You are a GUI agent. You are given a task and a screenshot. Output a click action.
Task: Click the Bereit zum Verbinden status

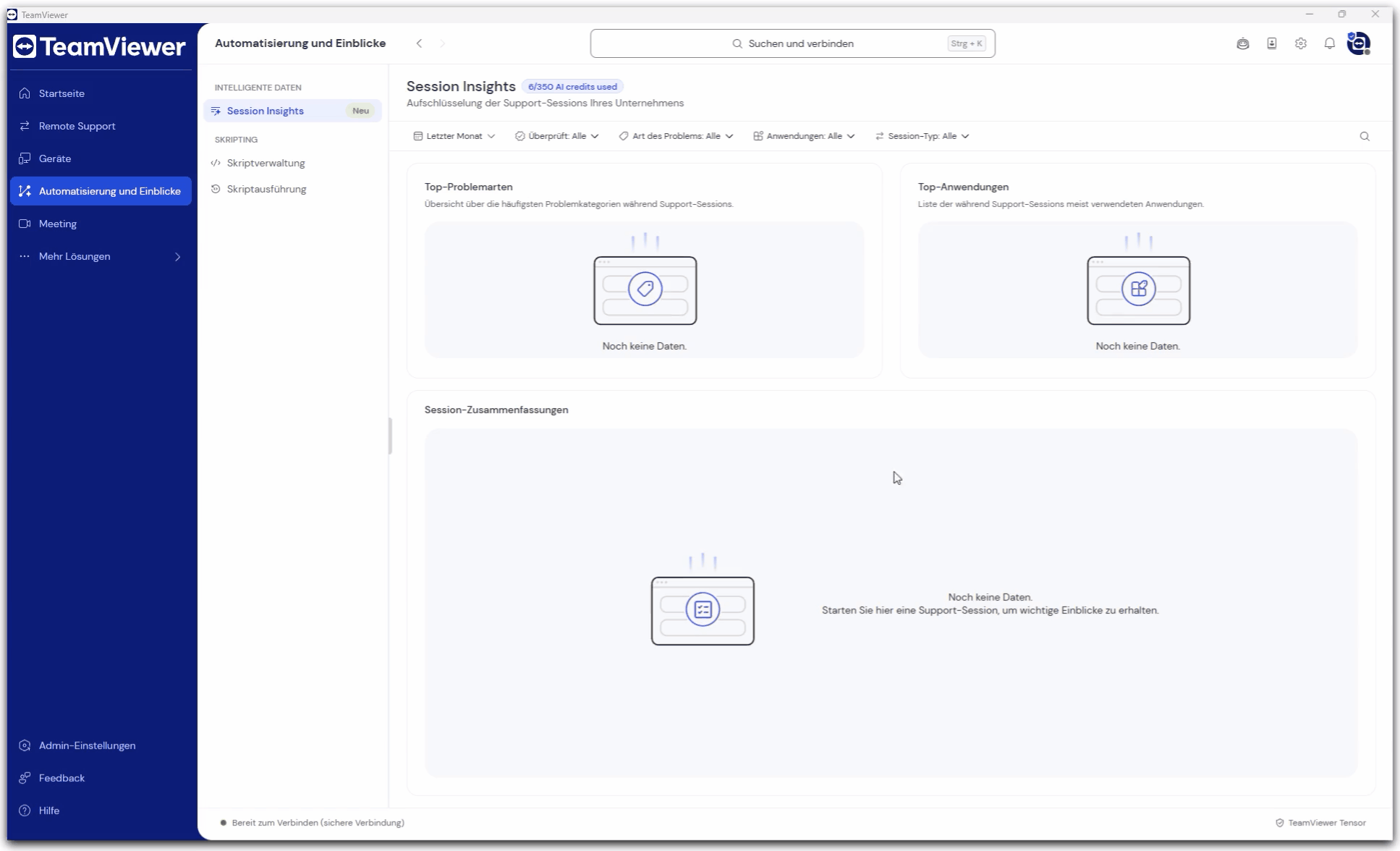(x=313, y=823)
